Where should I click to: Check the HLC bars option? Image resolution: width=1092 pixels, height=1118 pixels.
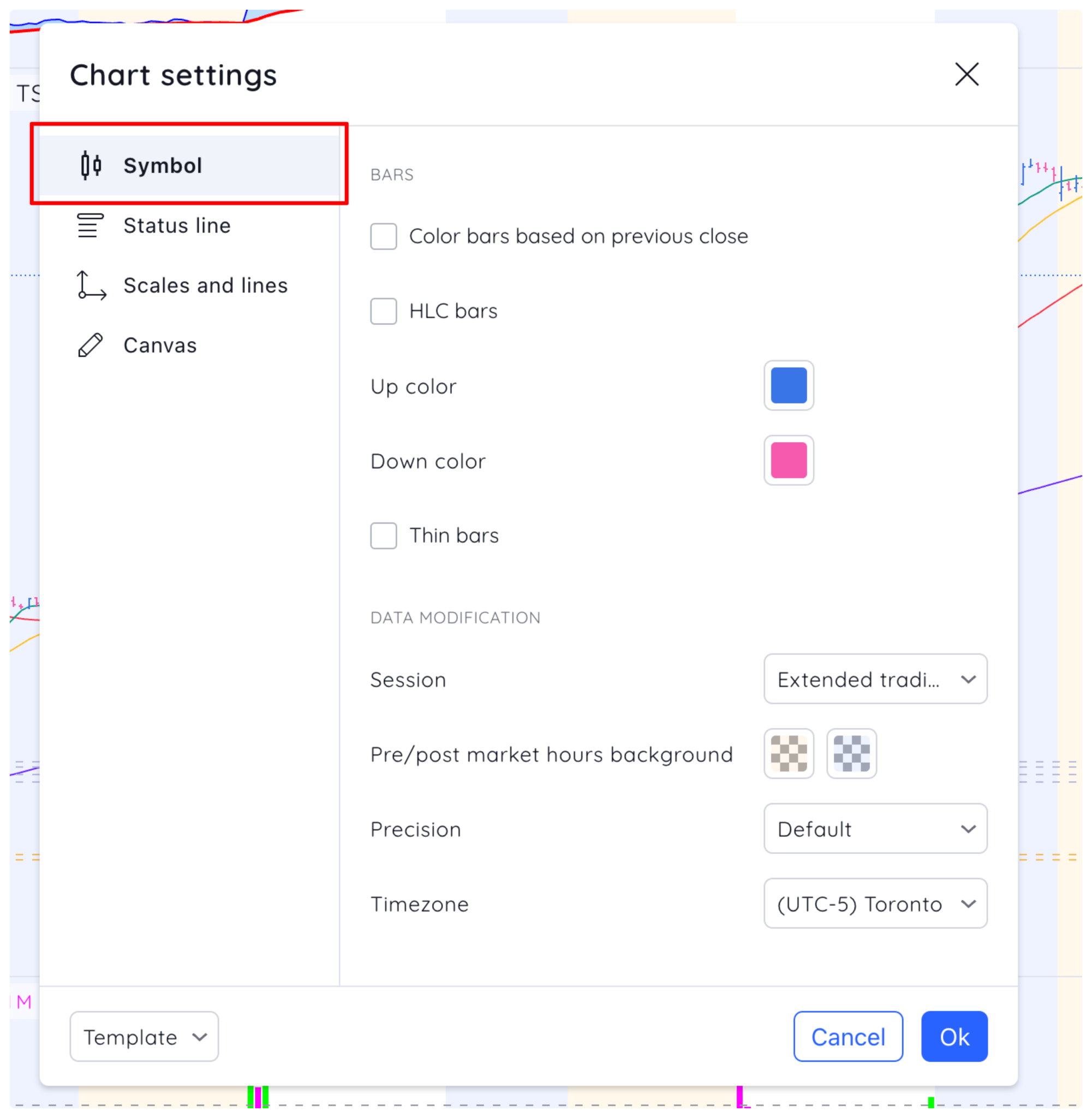(x=384, y=311)
